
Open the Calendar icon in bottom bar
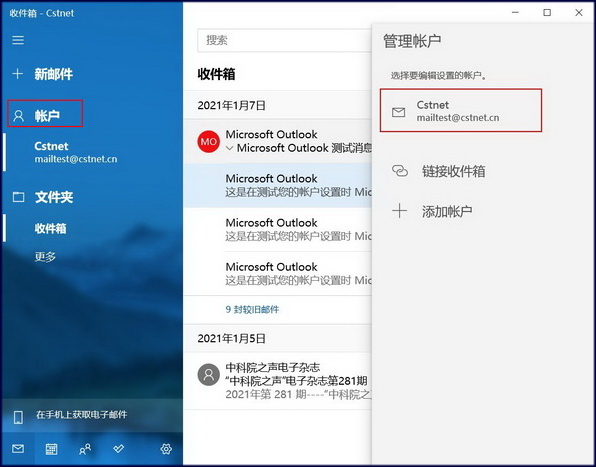click(x=51, y=449)
